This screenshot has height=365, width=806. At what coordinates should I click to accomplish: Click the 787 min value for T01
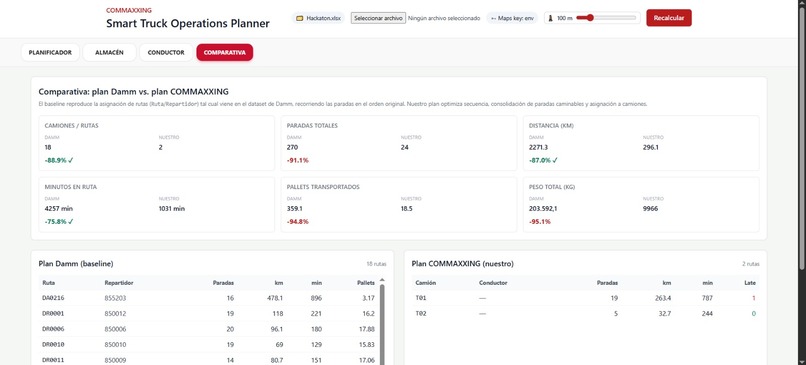tap(707, 298)
